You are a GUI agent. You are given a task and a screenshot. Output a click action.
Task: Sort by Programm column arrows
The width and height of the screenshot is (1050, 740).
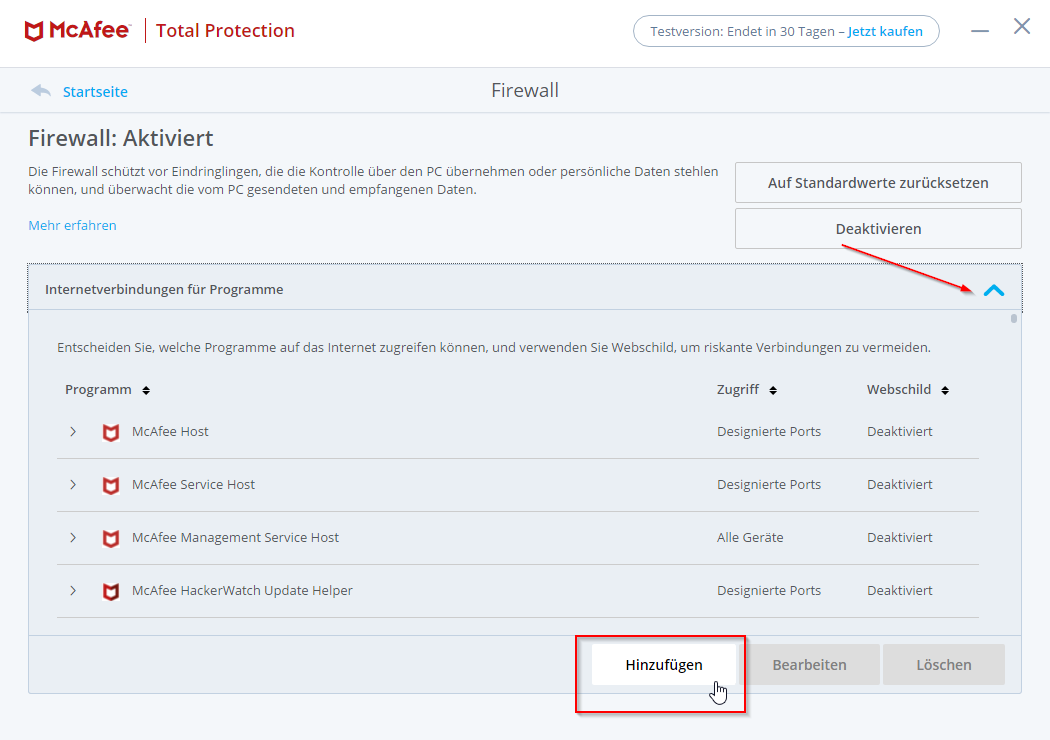(x=146, y=390)
